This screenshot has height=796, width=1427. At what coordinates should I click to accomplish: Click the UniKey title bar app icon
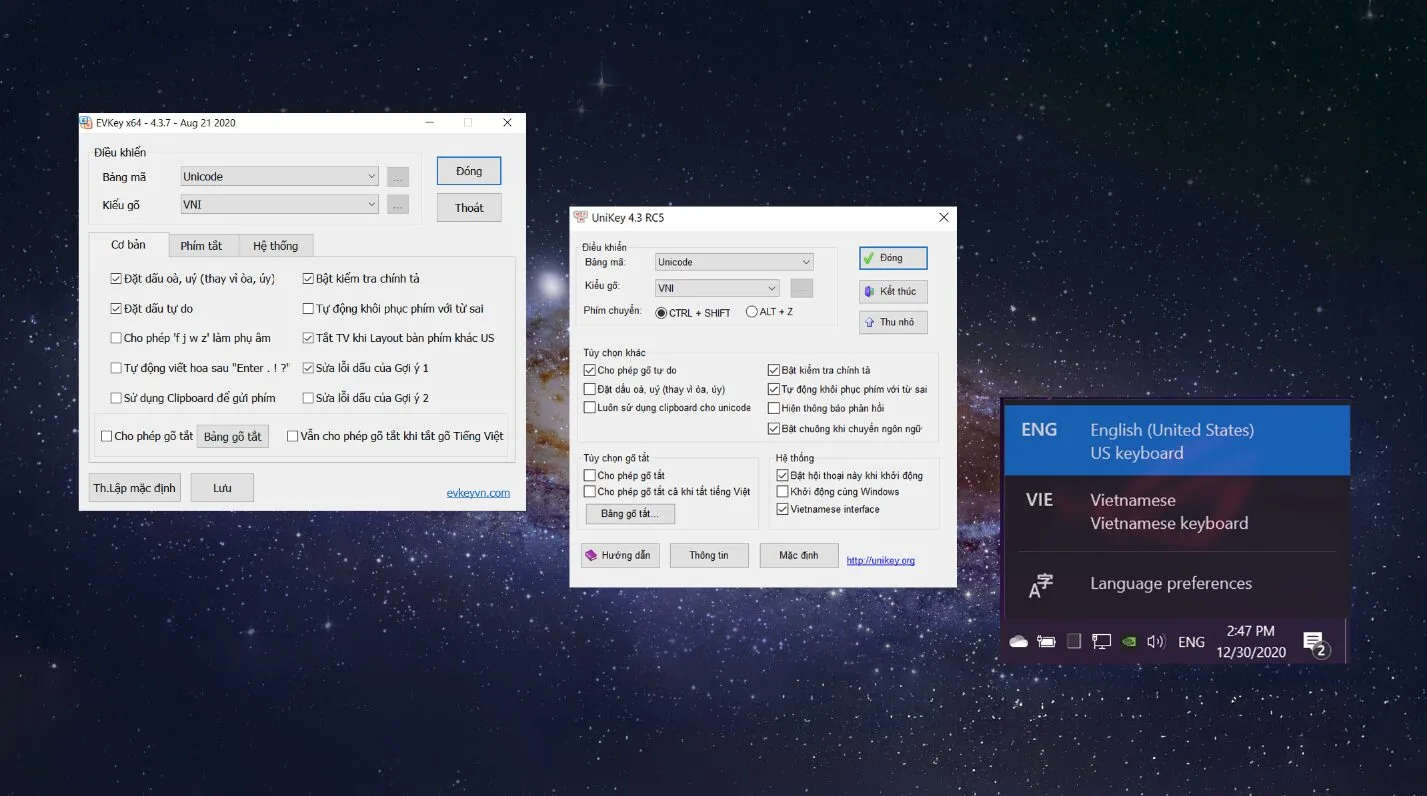pyautogui.click(x=580, y=217)
